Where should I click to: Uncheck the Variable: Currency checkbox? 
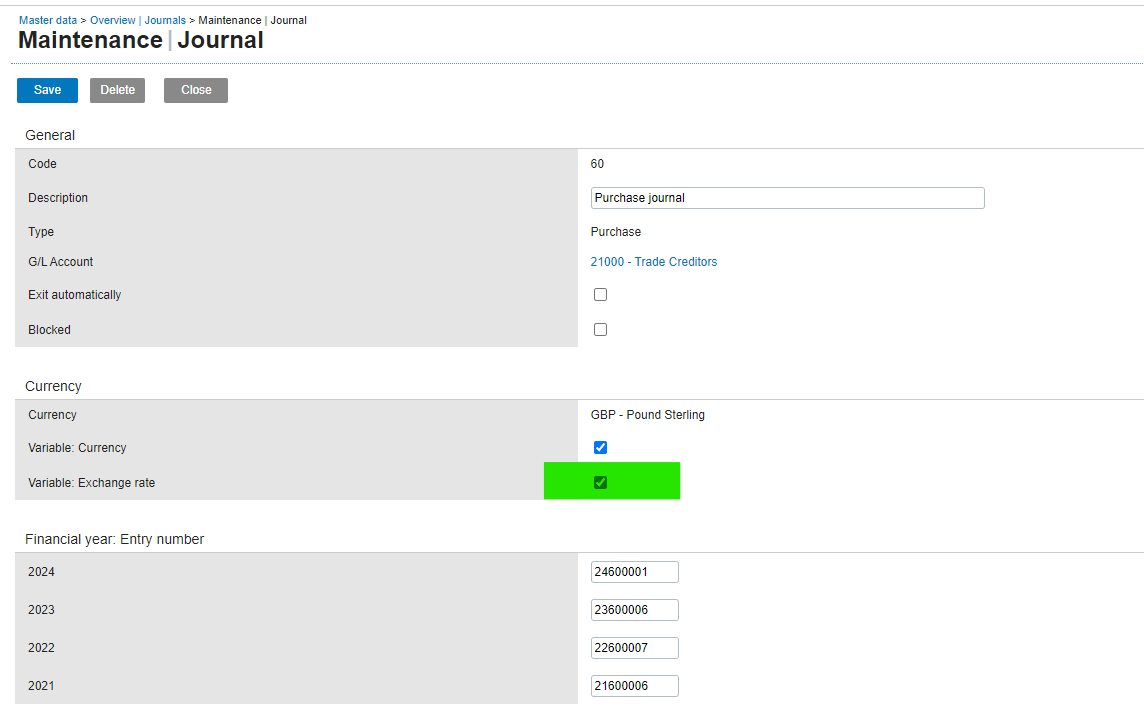tap(600, 448)
